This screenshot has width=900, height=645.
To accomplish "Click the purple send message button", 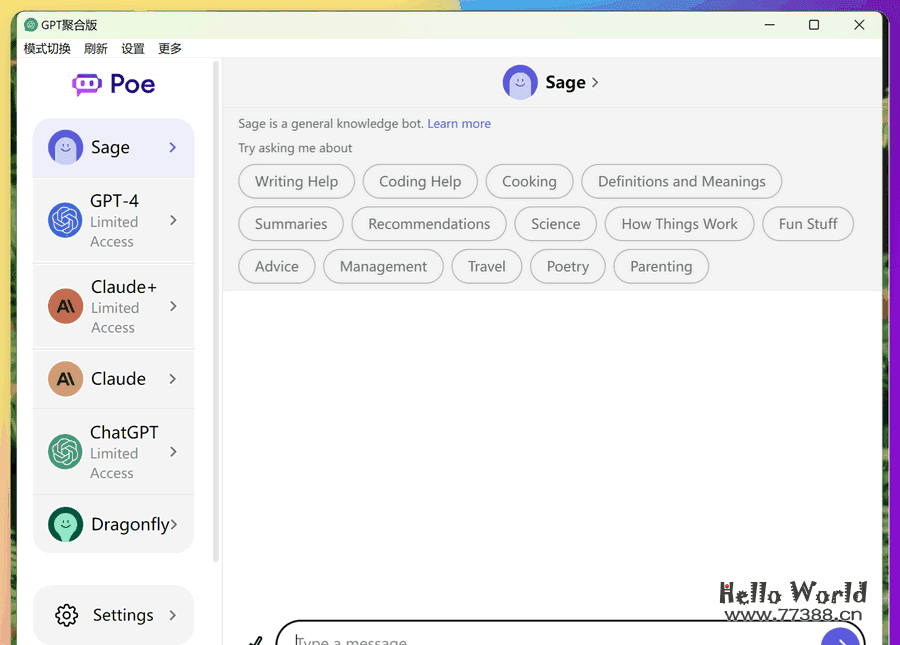I will [x=840, y=637].
